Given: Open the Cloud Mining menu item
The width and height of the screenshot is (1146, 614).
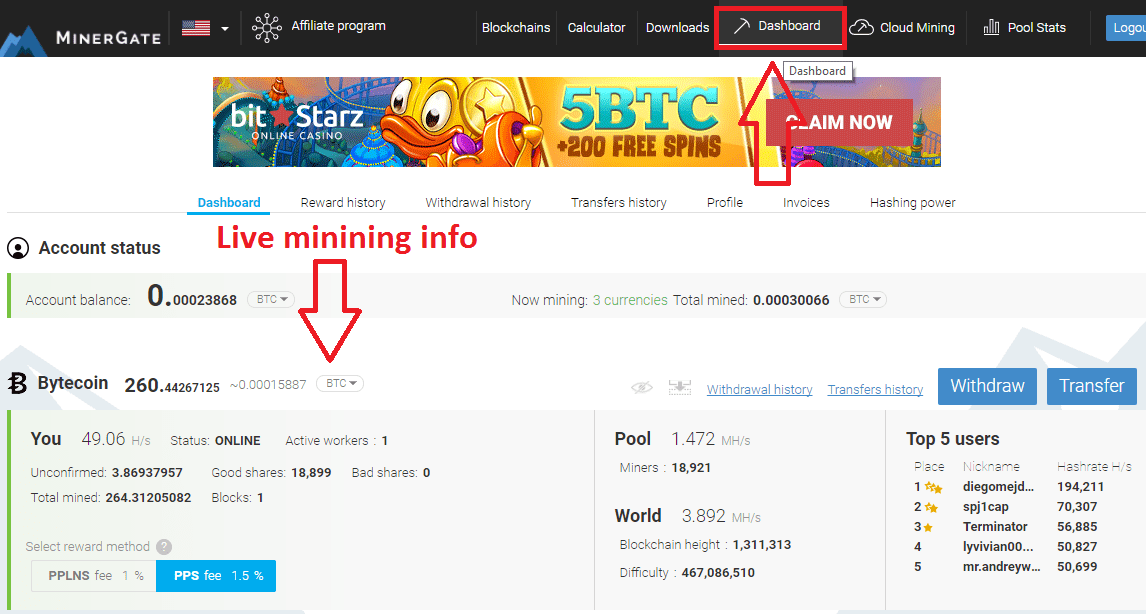Looking at the screenshot, I should click(917, 28).
